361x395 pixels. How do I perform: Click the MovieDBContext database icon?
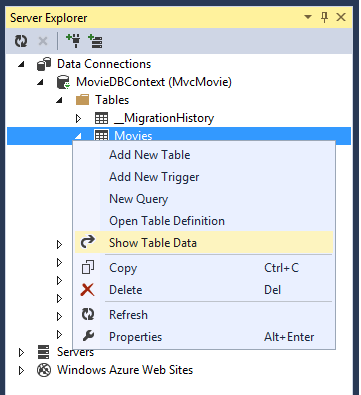pyautogui.click(x=63, y=82)
